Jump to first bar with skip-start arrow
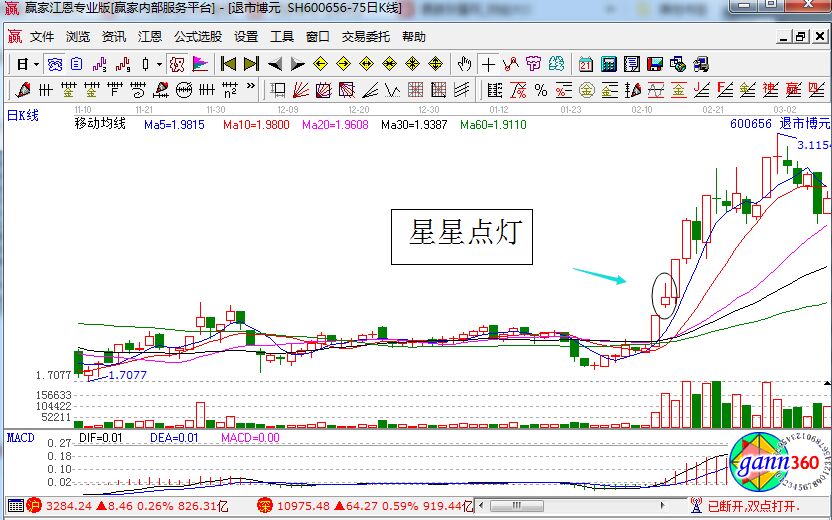 coord(228,64)
